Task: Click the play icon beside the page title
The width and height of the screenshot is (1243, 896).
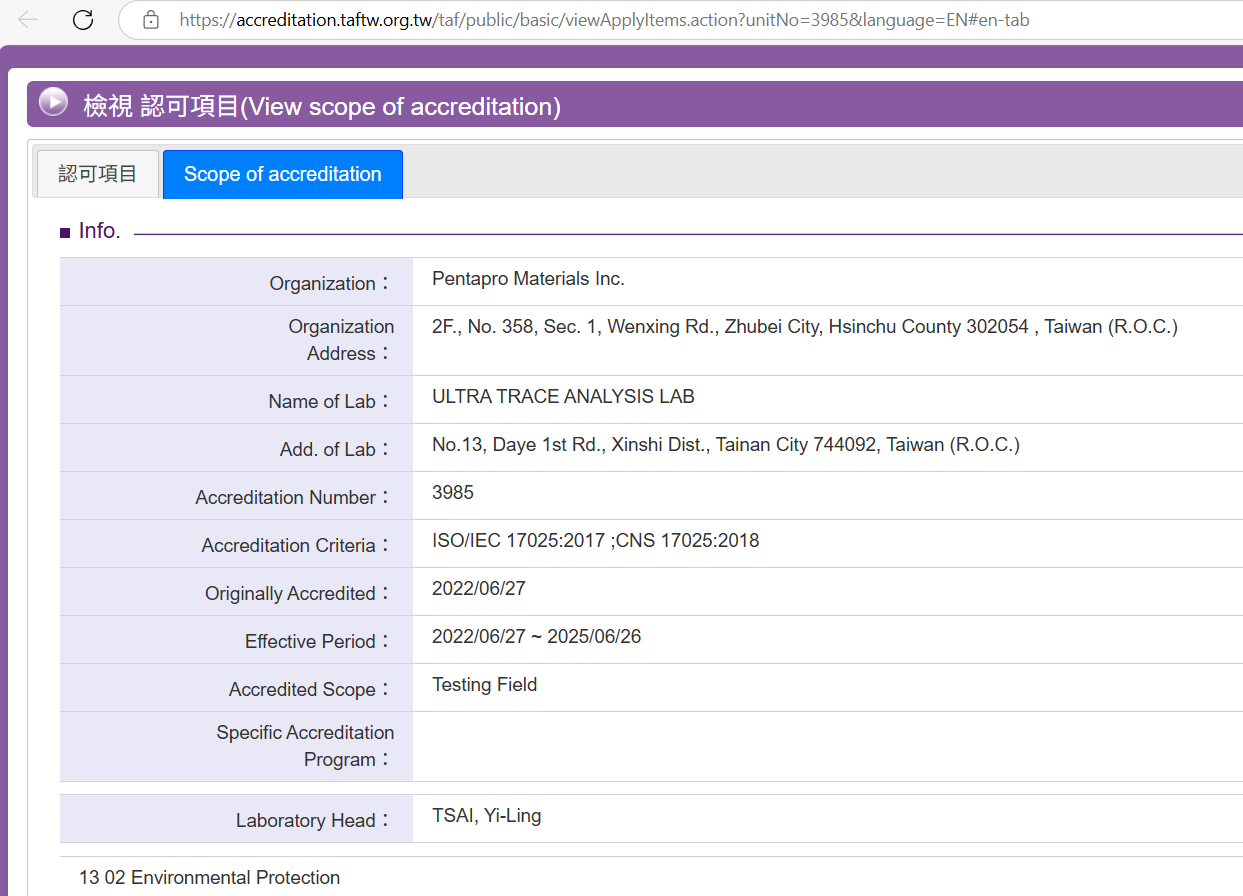Action: (53, 102)
